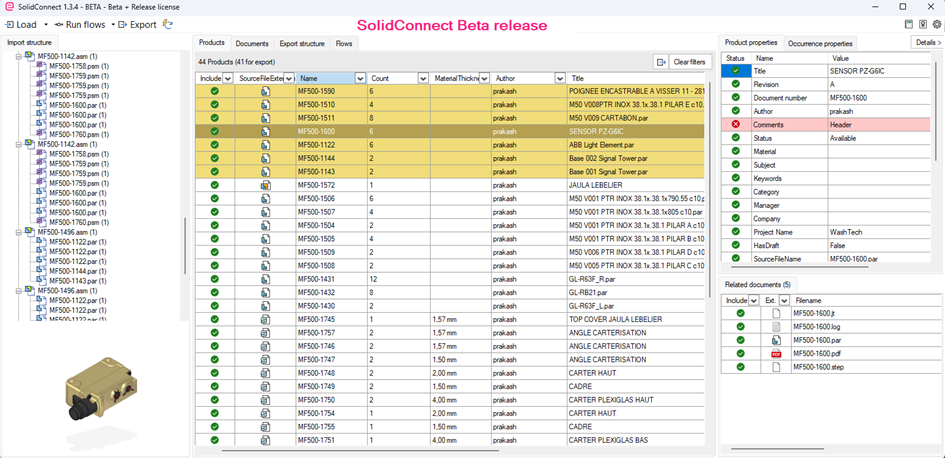Screen dimensions: 945x458
Task: Click the window layout icon in top-right toolbar
Action: coord(909,24)
